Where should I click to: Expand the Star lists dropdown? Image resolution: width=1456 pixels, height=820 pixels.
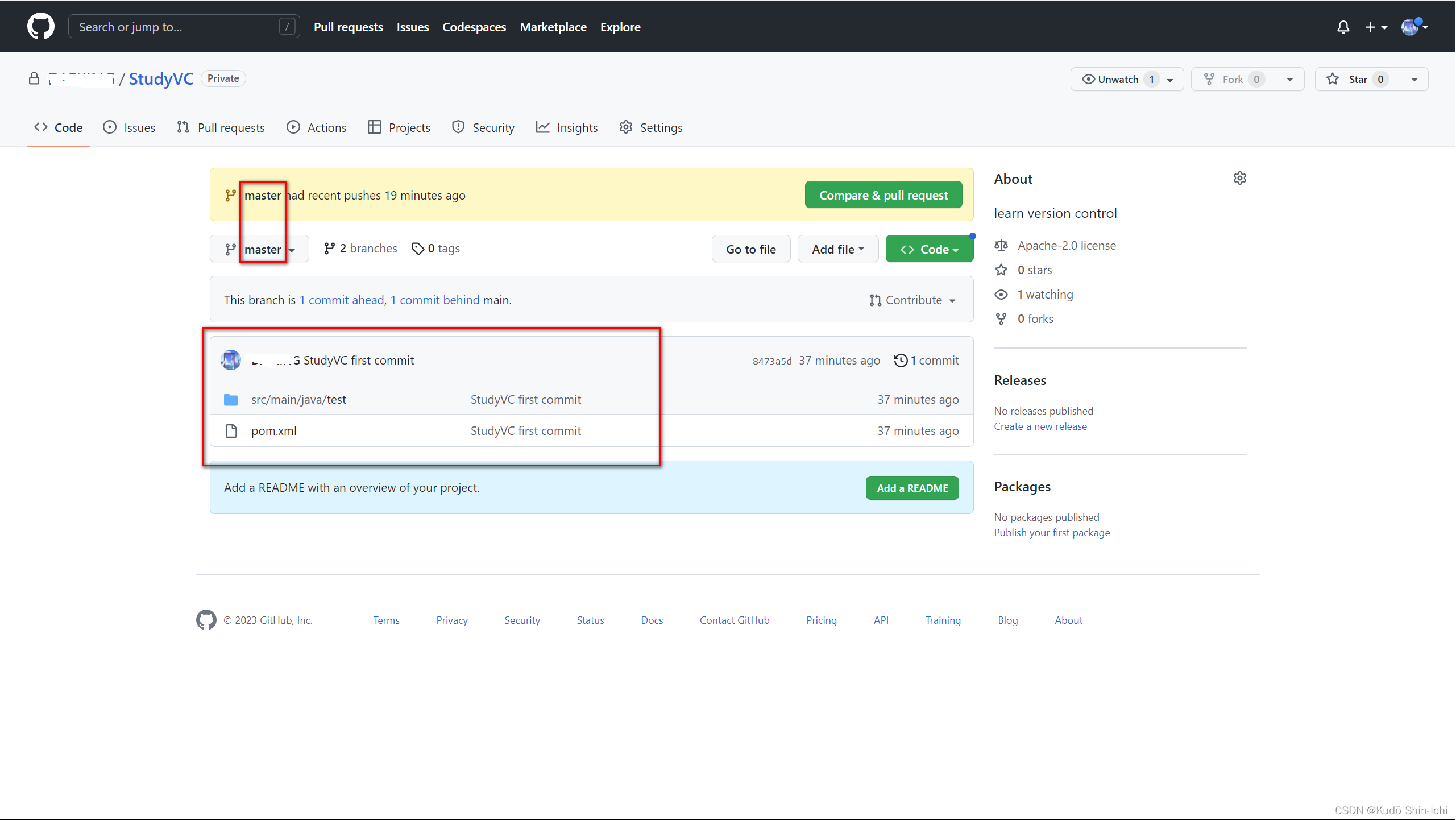coord(1414,80)
